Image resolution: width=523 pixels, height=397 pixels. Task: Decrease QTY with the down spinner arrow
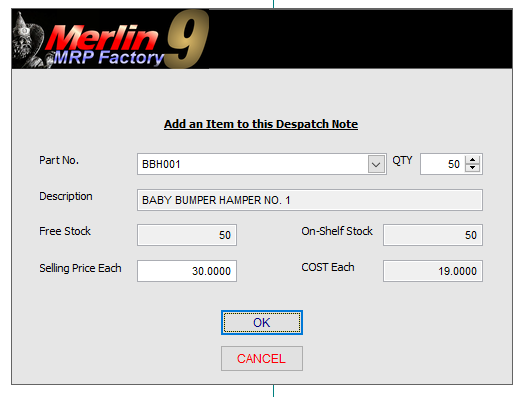click(x=472, y=168)
